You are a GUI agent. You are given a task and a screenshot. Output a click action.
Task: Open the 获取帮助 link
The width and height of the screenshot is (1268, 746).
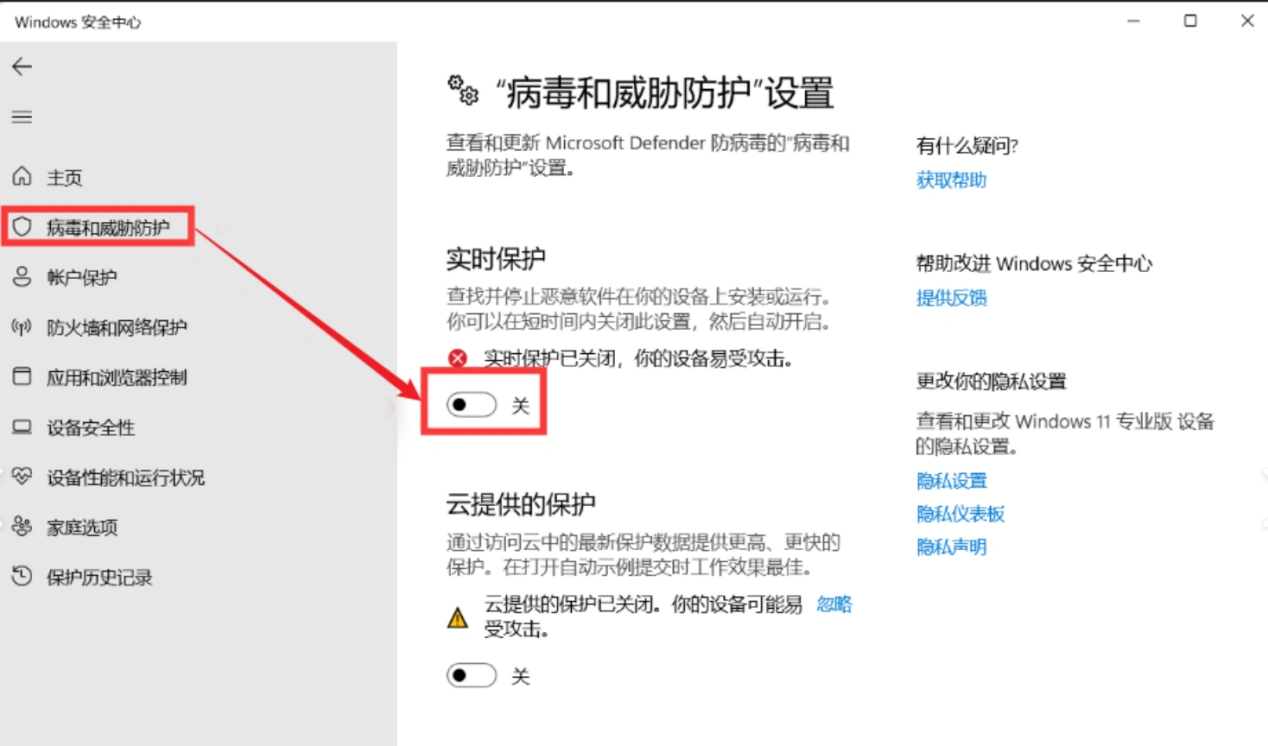click(950, 180)
